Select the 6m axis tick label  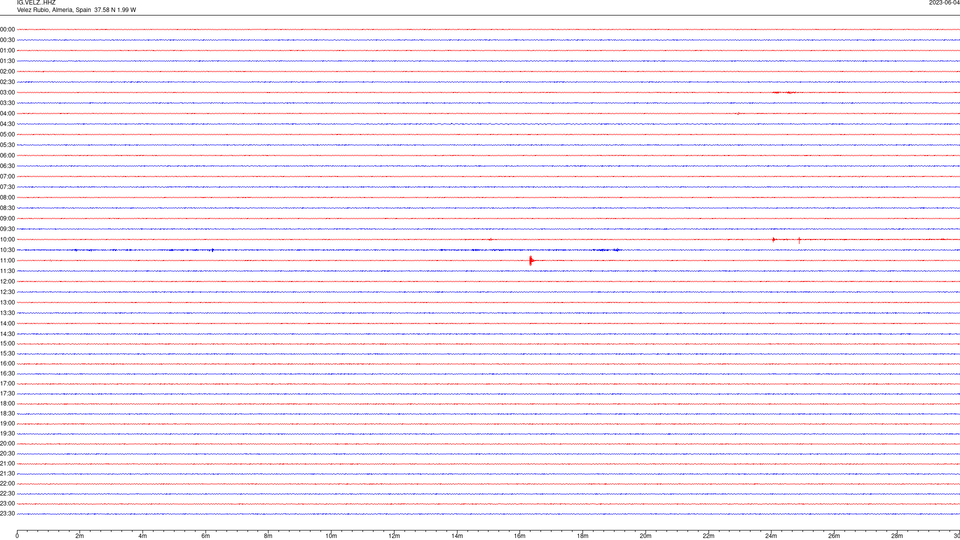206,536
